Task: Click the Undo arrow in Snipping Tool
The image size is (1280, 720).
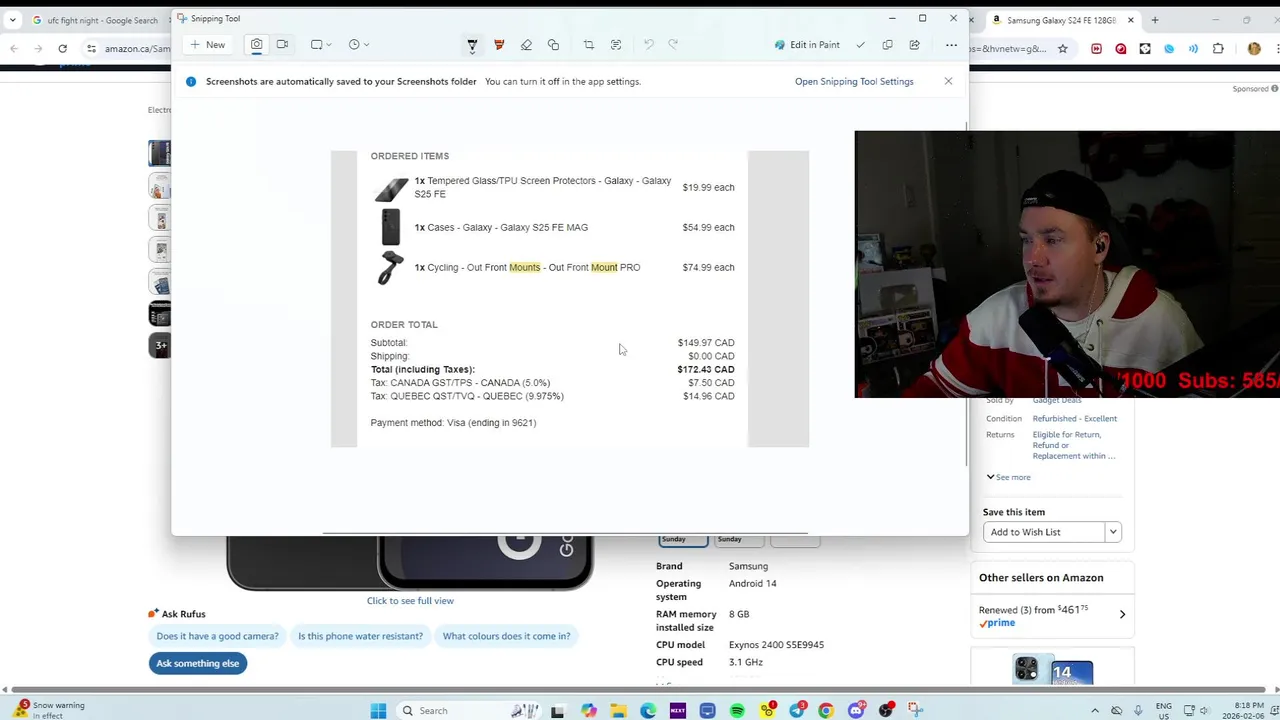Action: tap(648, 45)
